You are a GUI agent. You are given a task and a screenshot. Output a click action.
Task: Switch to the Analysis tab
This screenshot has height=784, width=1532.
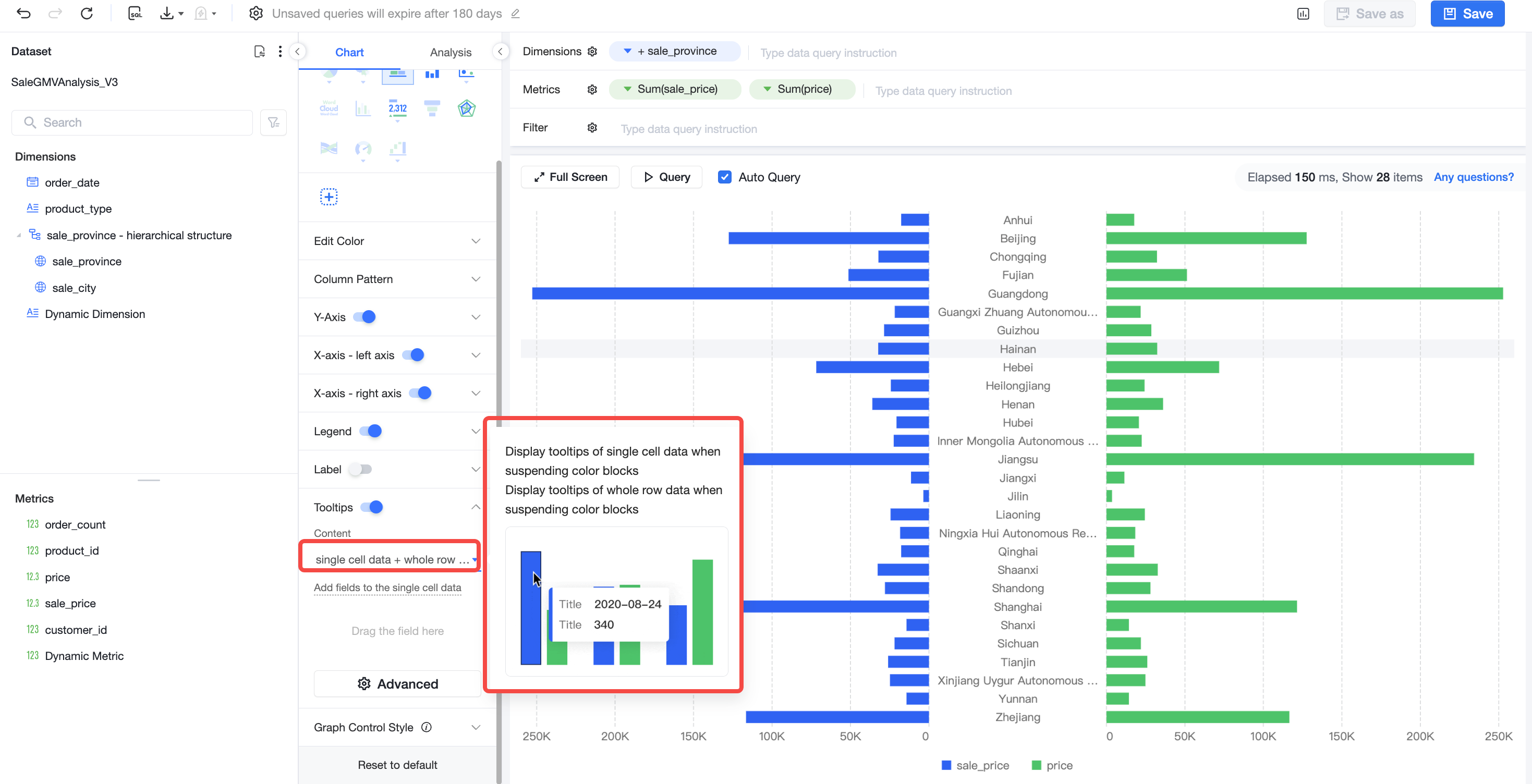[x=450, y=52]
